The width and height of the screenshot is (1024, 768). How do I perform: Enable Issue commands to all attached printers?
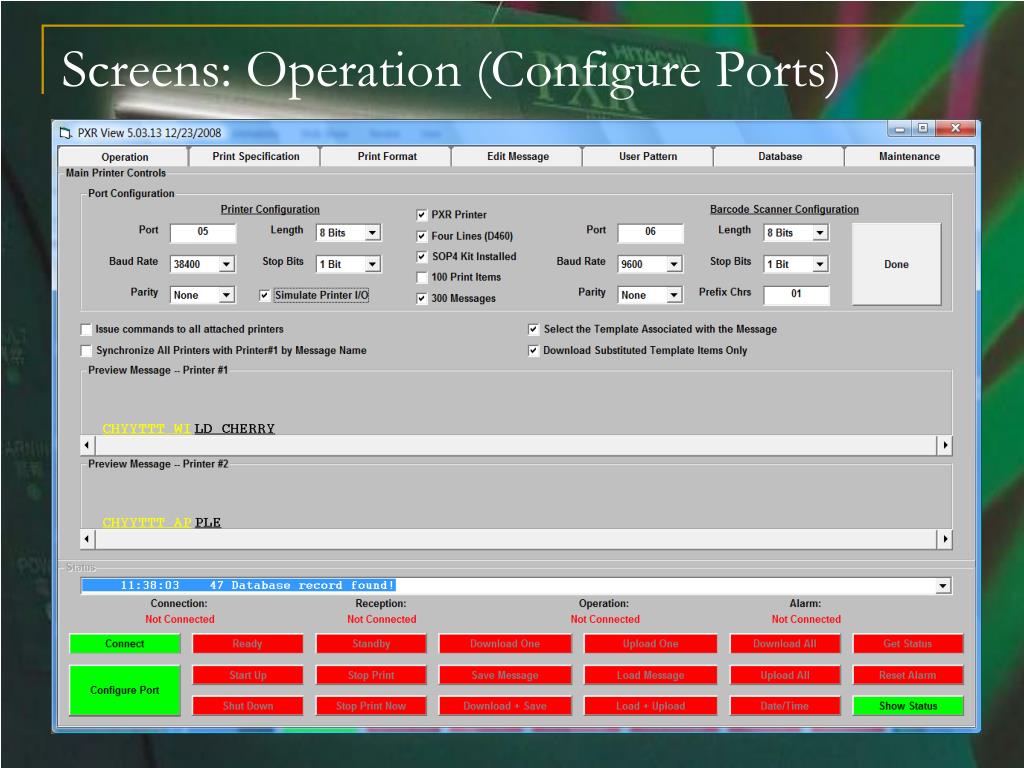(x=86, y=330)
